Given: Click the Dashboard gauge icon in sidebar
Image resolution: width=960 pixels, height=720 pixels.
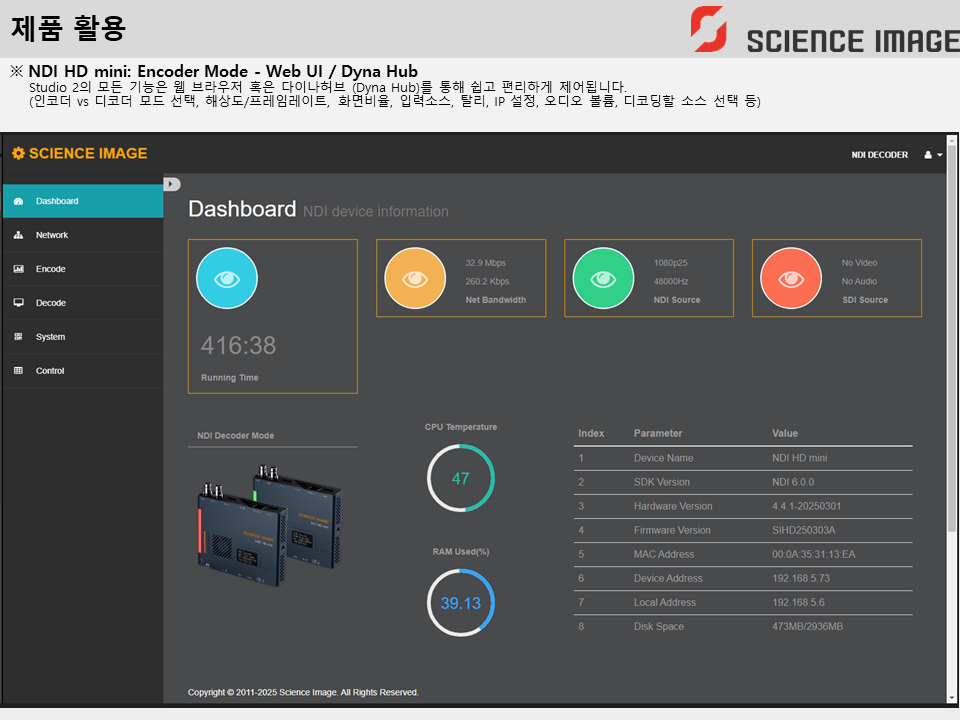Looking at the screenshot, I should (18, 201).
